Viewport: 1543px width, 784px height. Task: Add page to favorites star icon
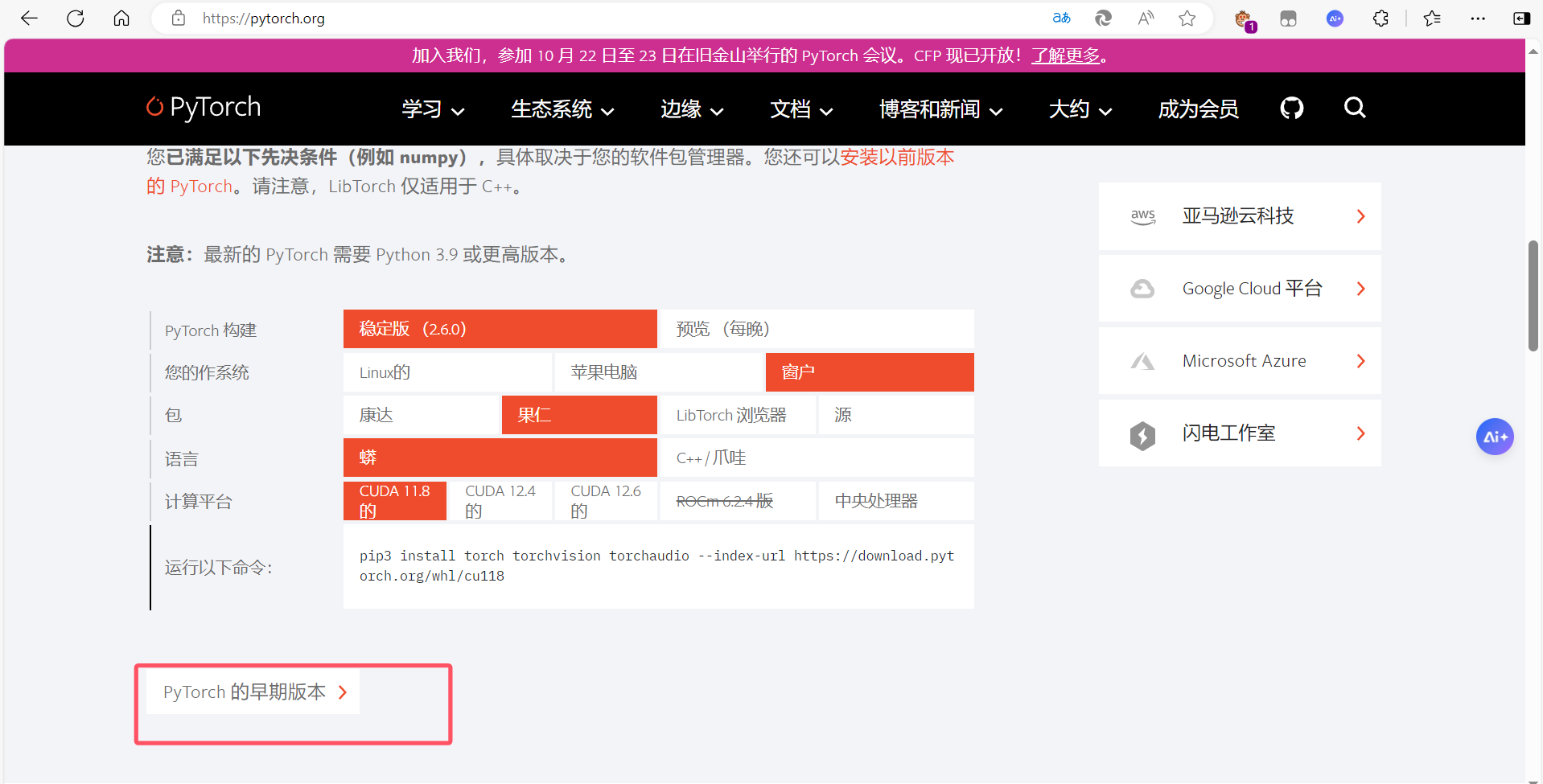point(1187,18)
